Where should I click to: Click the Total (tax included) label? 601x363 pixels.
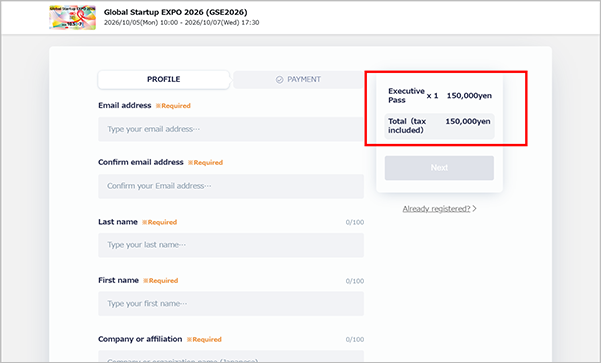(407, 126)
